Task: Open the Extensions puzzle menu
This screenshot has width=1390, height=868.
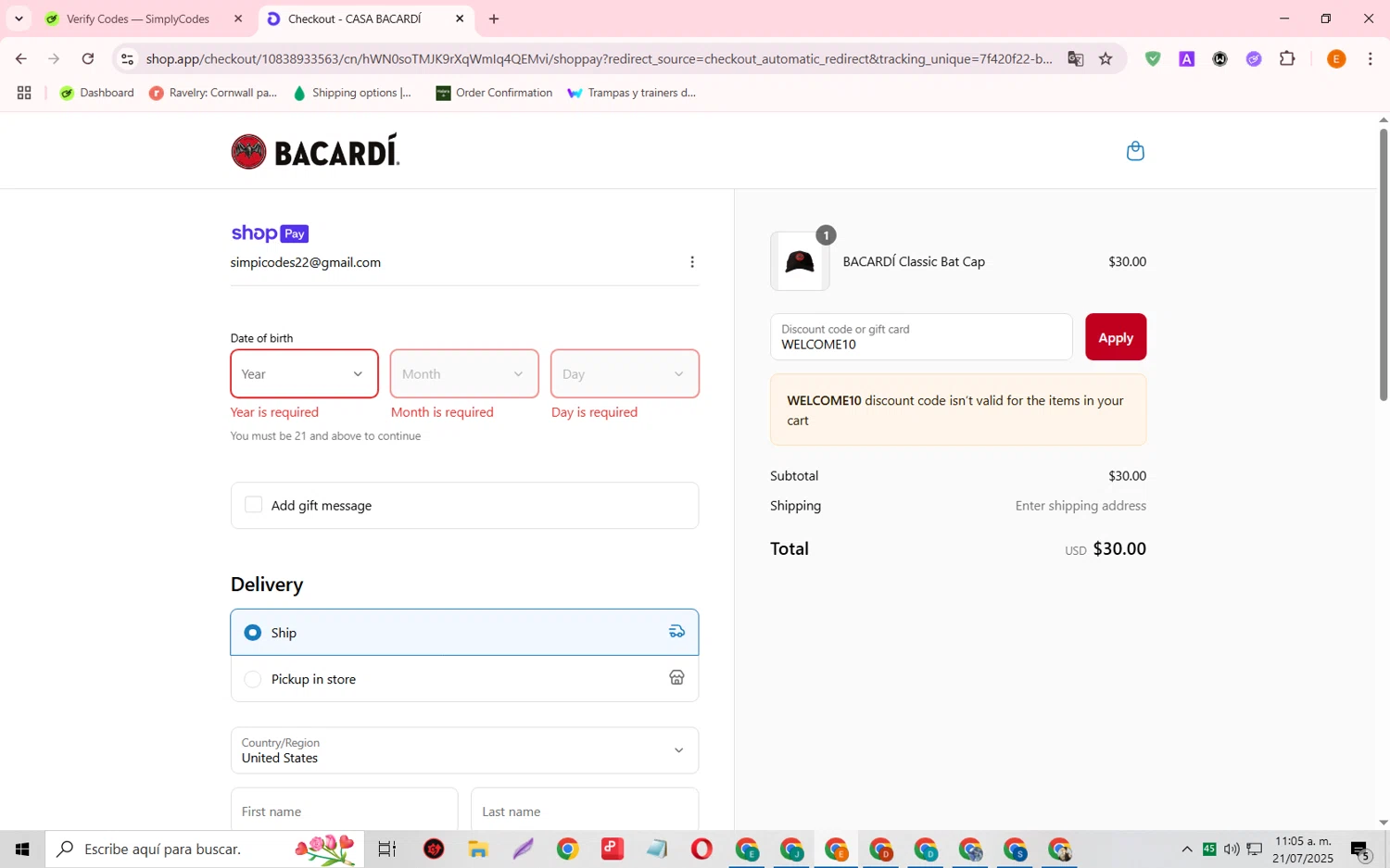Action: 1287,58
